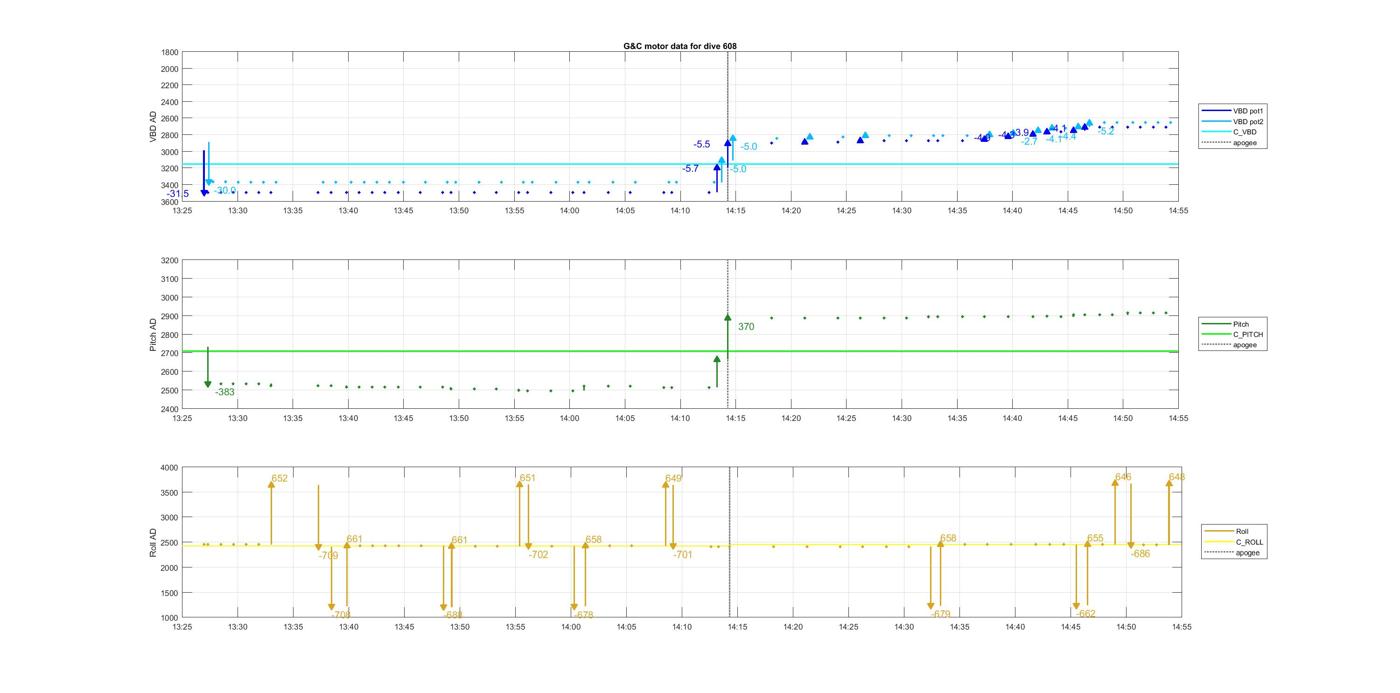
Task: Click the '-2.7' VBD data label
Action: pyautogui.click(x=1030, y=142)
